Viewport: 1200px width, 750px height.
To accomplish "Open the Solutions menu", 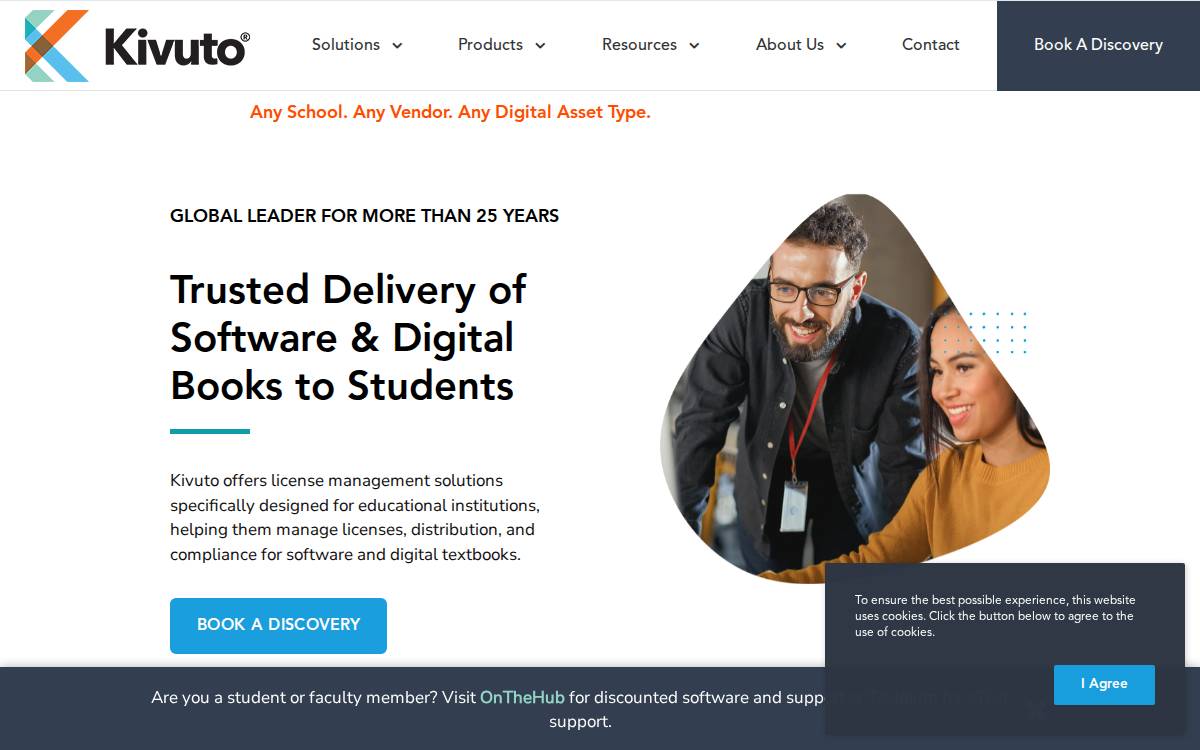I will (345, 45).
